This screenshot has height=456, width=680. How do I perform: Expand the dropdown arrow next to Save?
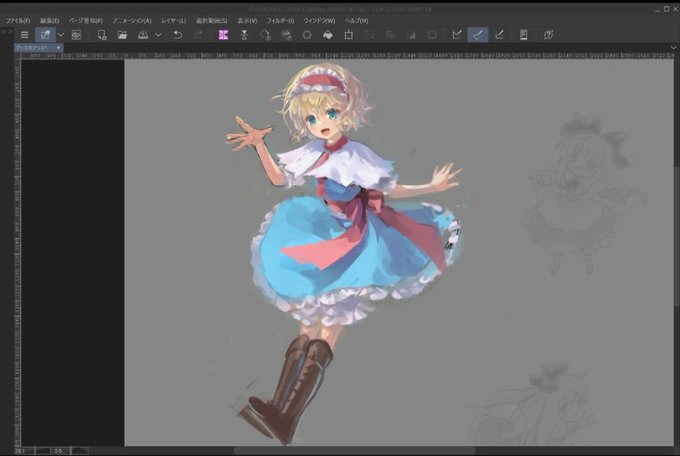click(158, 35)
